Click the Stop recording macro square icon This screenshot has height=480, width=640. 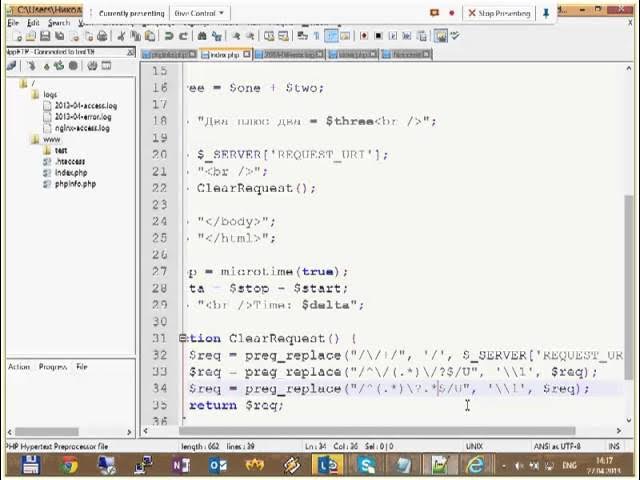378,36
